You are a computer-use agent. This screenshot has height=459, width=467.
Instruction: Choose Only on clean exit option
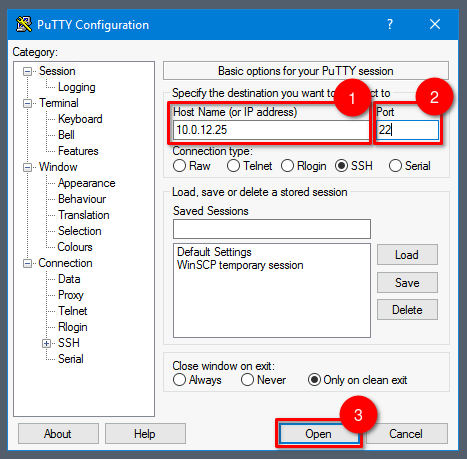click(314, 380)
